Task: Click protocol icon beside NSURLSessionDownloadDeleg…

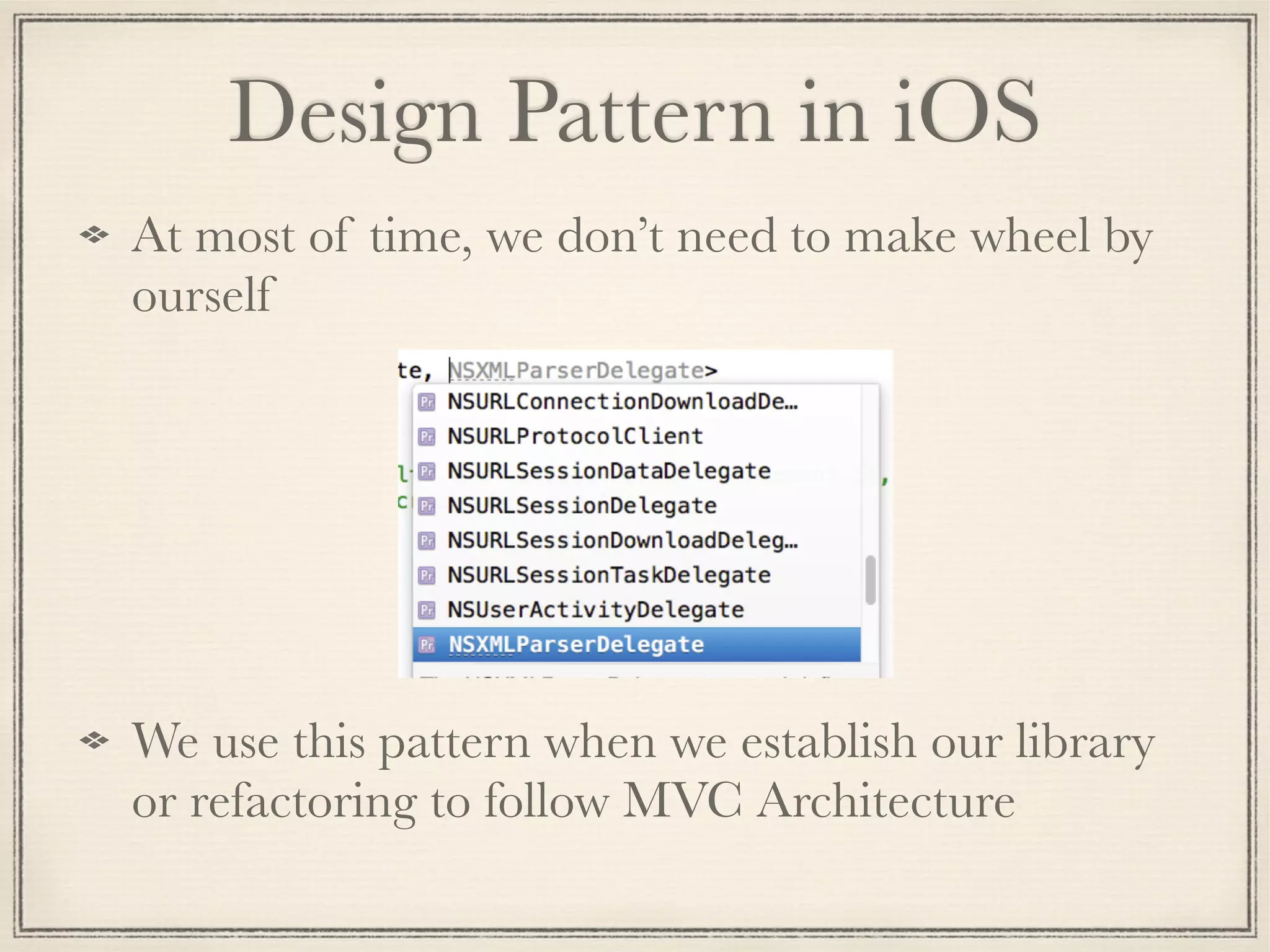Action: point(427,540)
